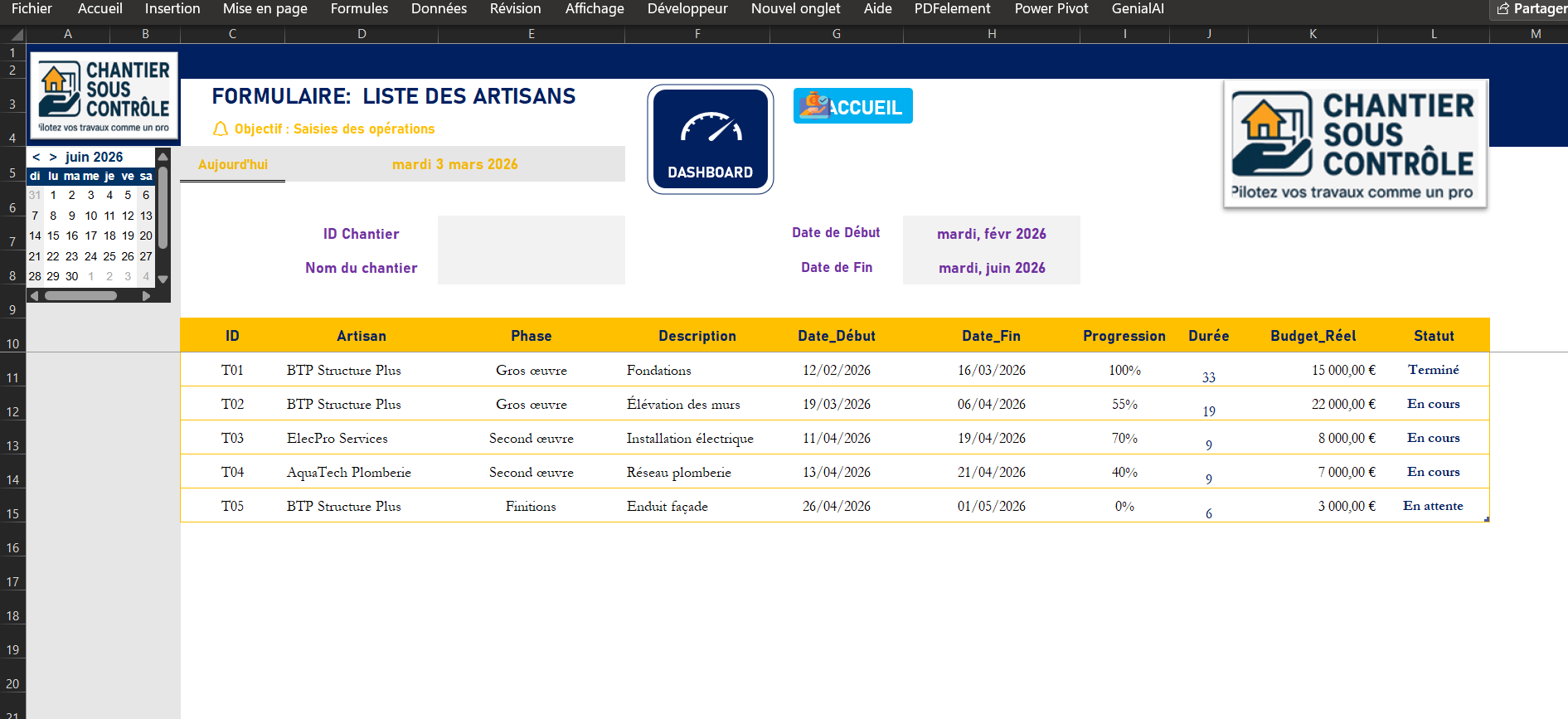The height and width of the screenshot is (719, 1568).
Task: Switch to the PDFelement tab
Action: click(952, 8)
